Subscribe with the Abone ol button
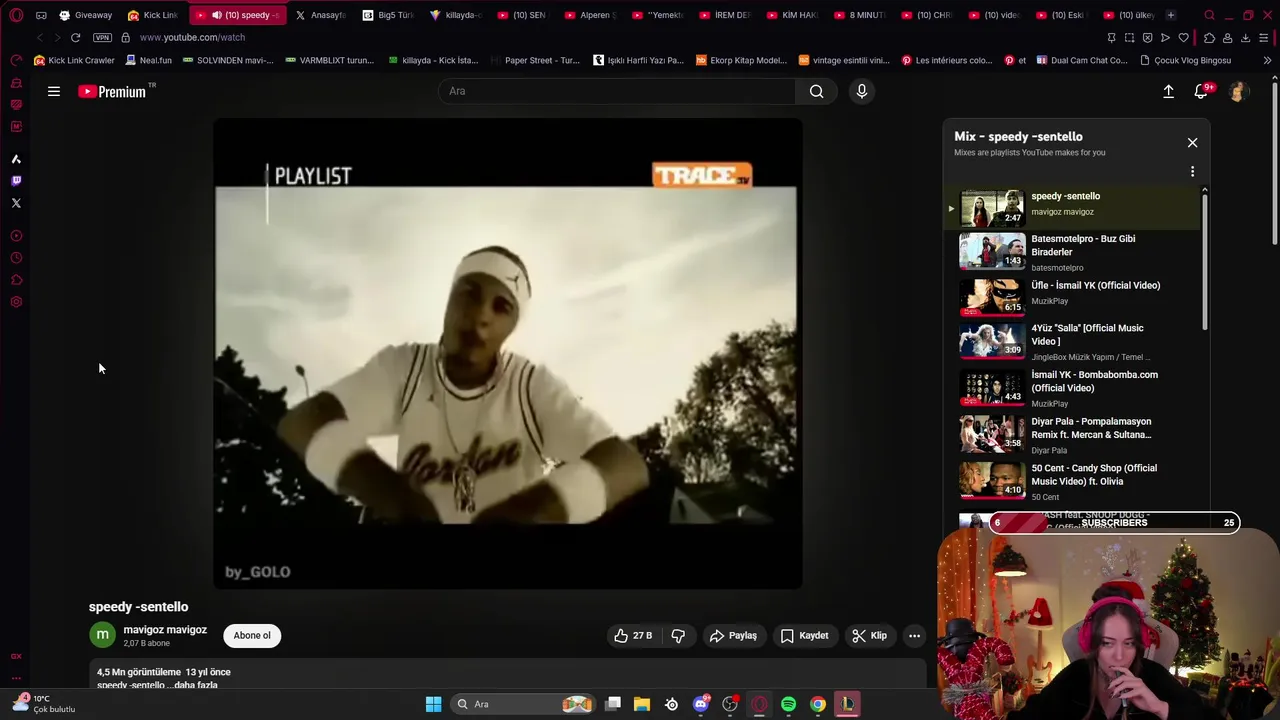 pos(252,635)
